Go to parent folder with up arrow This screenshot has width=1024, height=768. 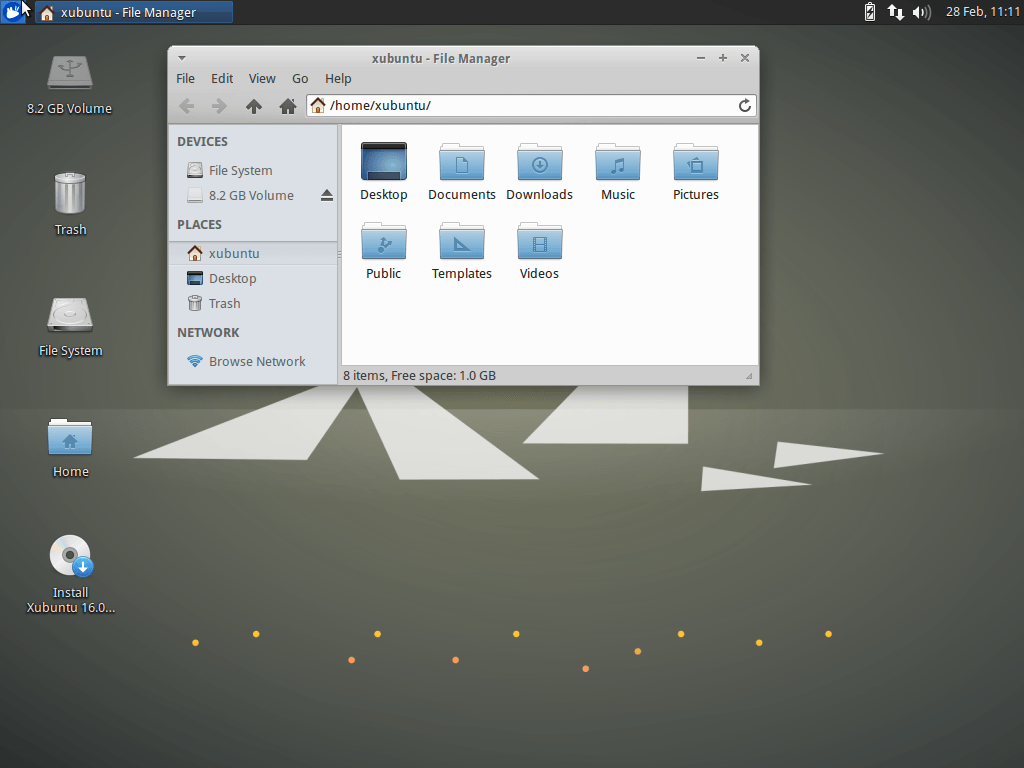point(254,106)
